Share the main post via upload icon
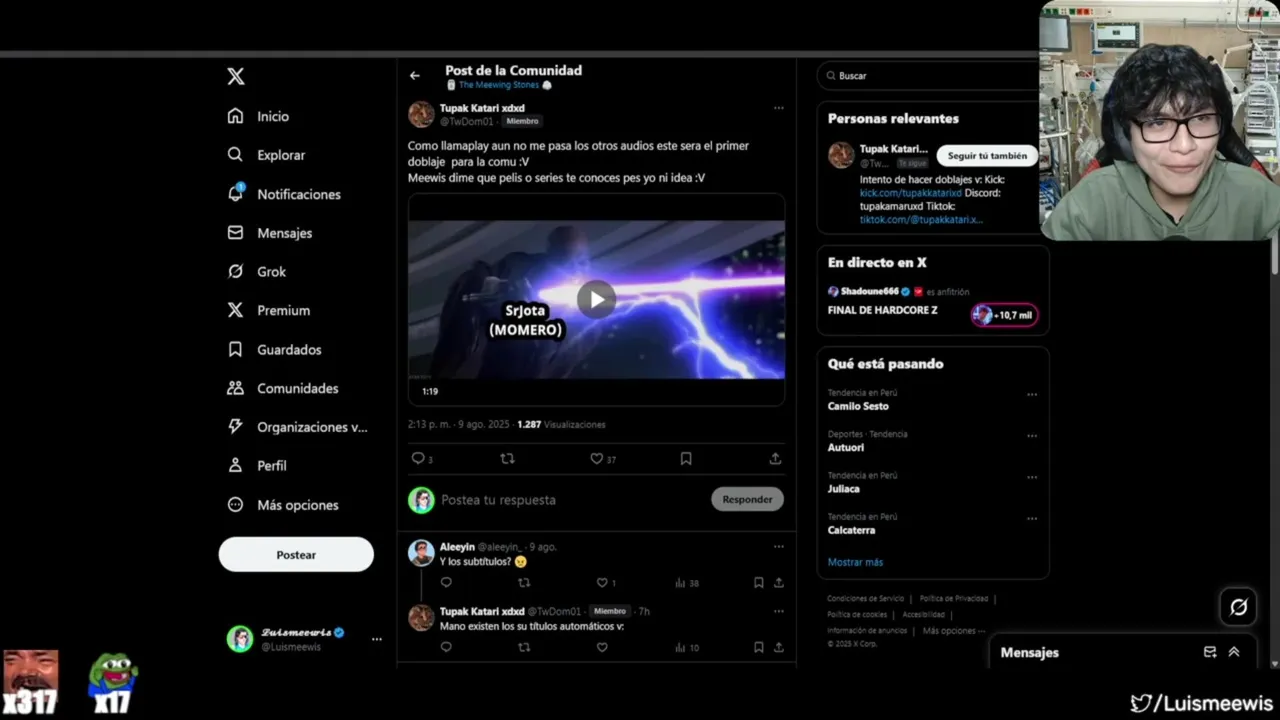Image resolution: width=1280 pixels, height=720 pixels. point(775,459)
